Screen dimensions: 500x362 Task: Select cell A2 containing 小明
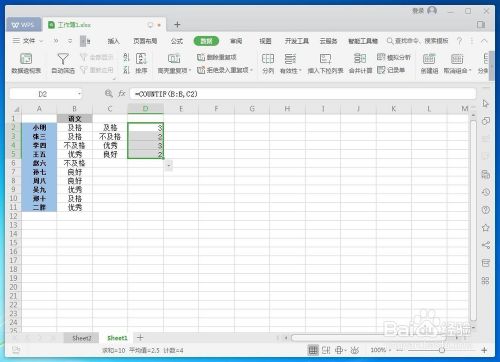click(39, 127)
